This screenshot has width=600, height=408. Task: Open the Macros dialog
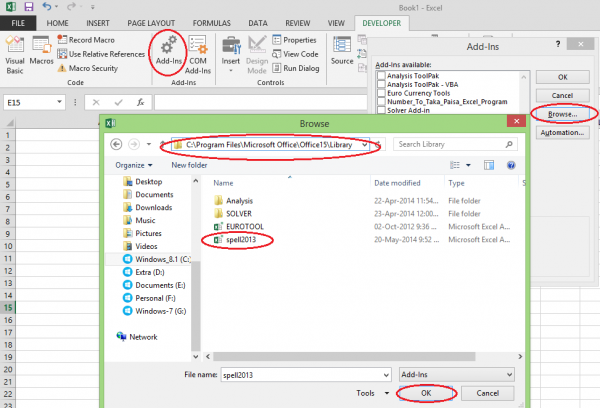tap(41, 51)
